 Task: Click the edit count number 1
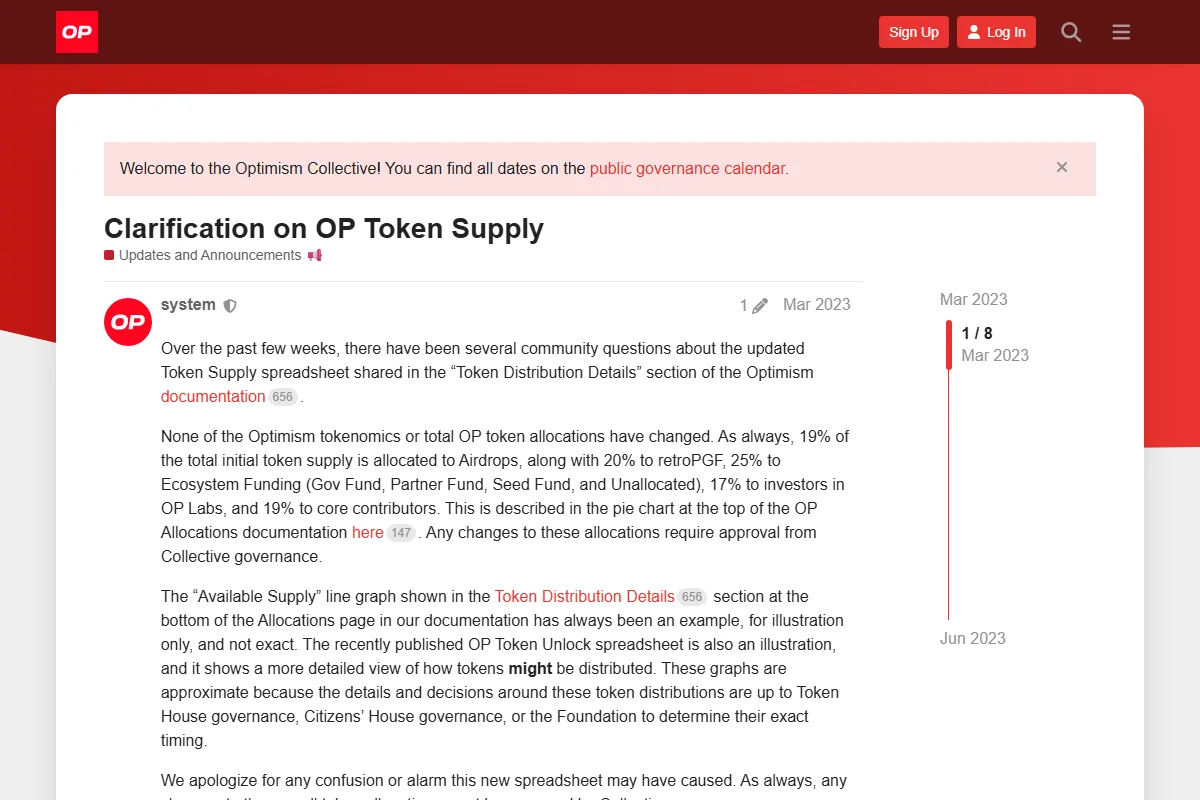744,306
